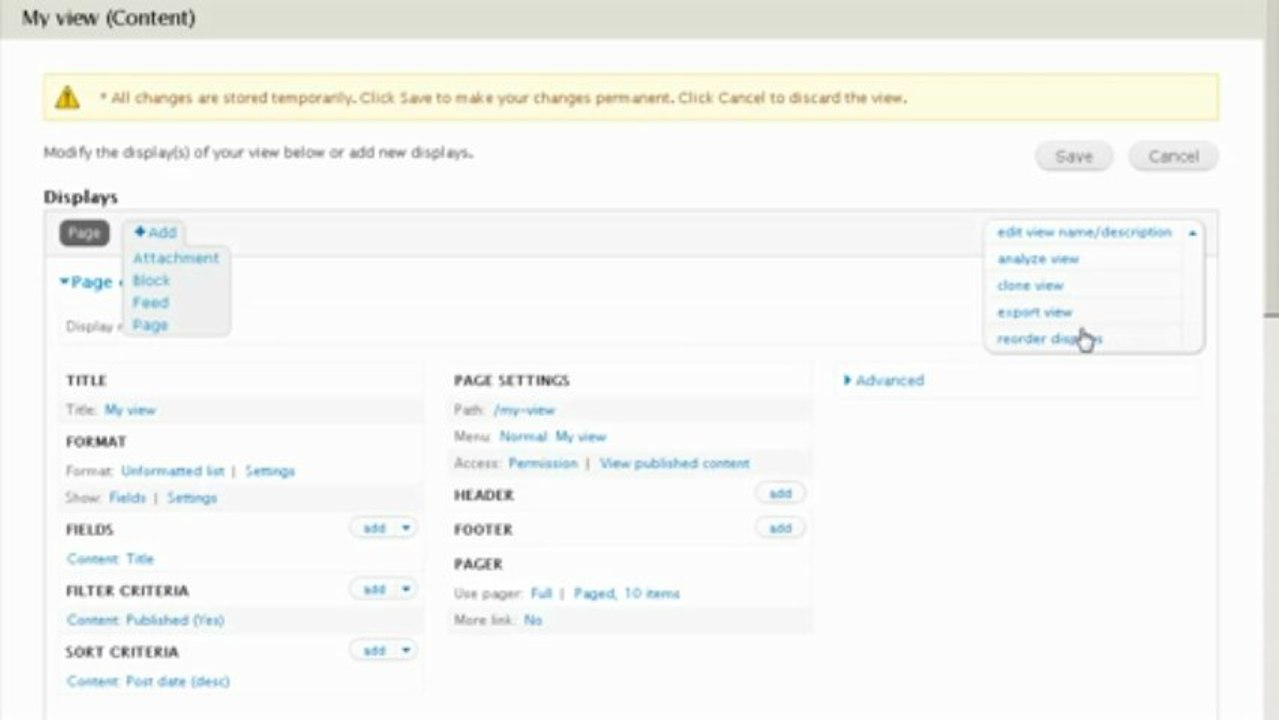
Task: Open Format Settings link
Action: tap(270, 471)
